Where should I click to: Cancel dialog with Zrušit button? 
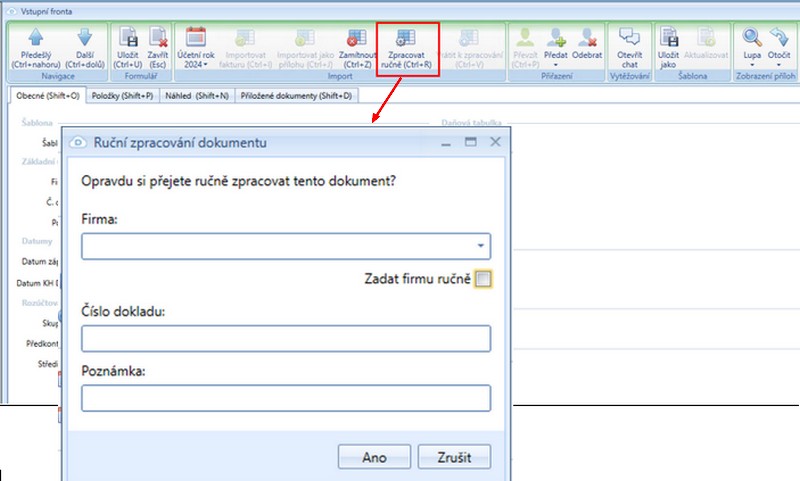coord(454,457)
